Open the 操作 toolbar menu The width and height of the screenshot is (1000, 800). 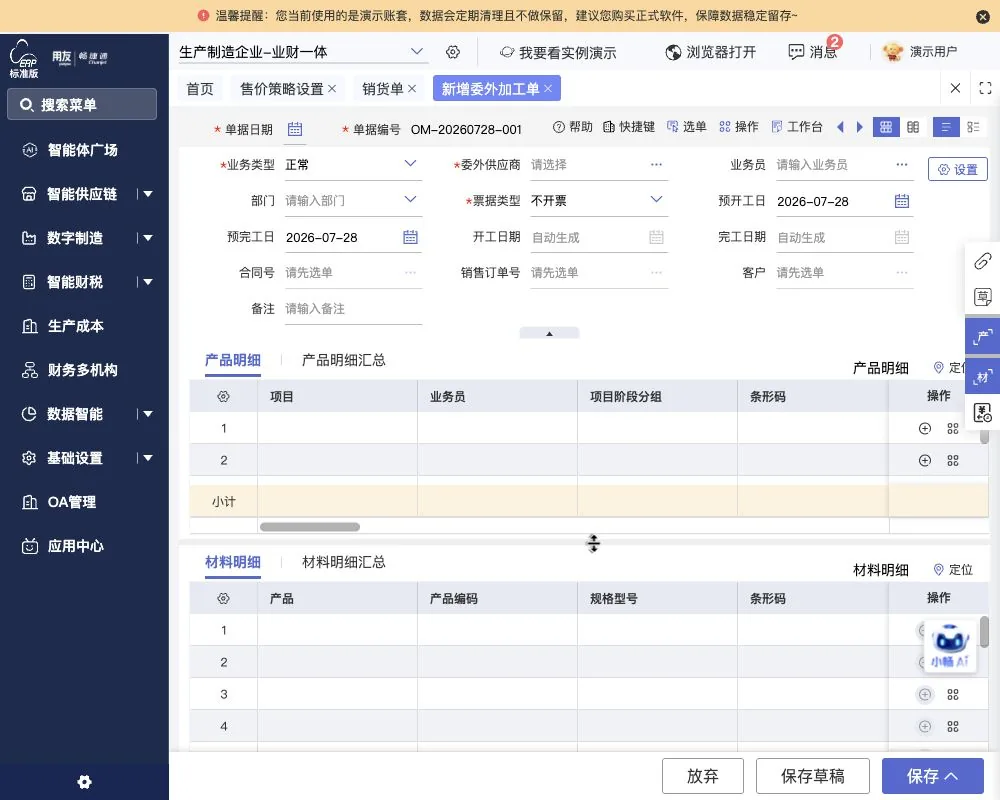click(x=739, y=127)
